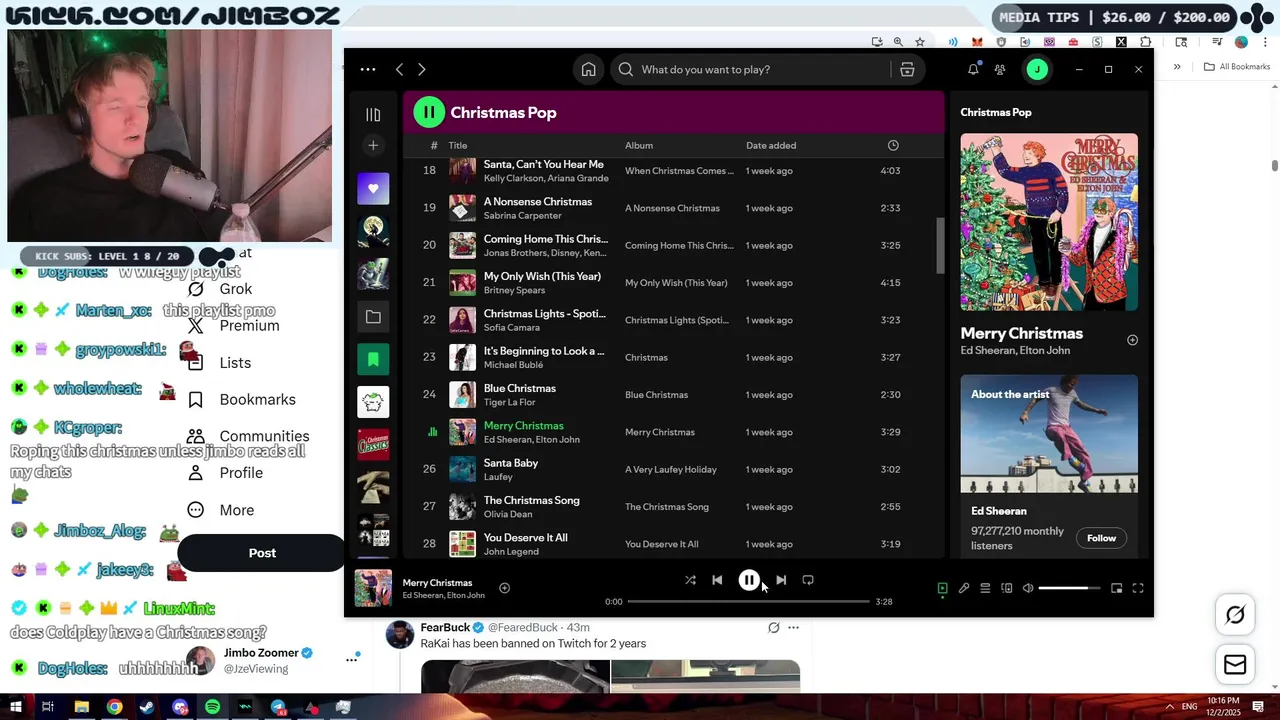
Task: Open Christmas Classics playlist in sidebar
Action: click(373, 445)
